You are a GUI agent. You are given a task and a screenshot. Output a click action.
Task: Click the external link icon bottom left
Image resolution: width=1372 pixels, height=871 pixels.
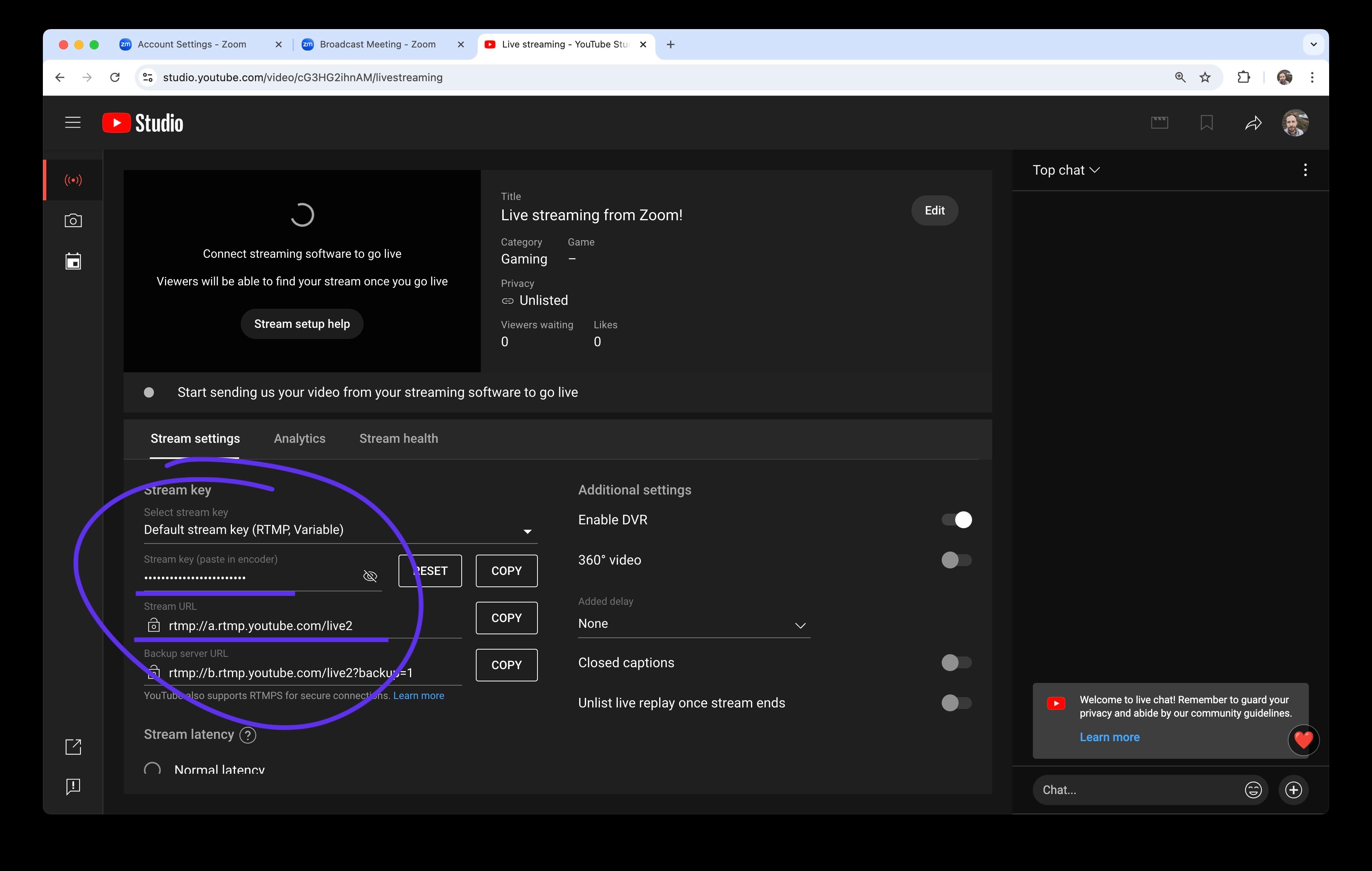point(73,747)
